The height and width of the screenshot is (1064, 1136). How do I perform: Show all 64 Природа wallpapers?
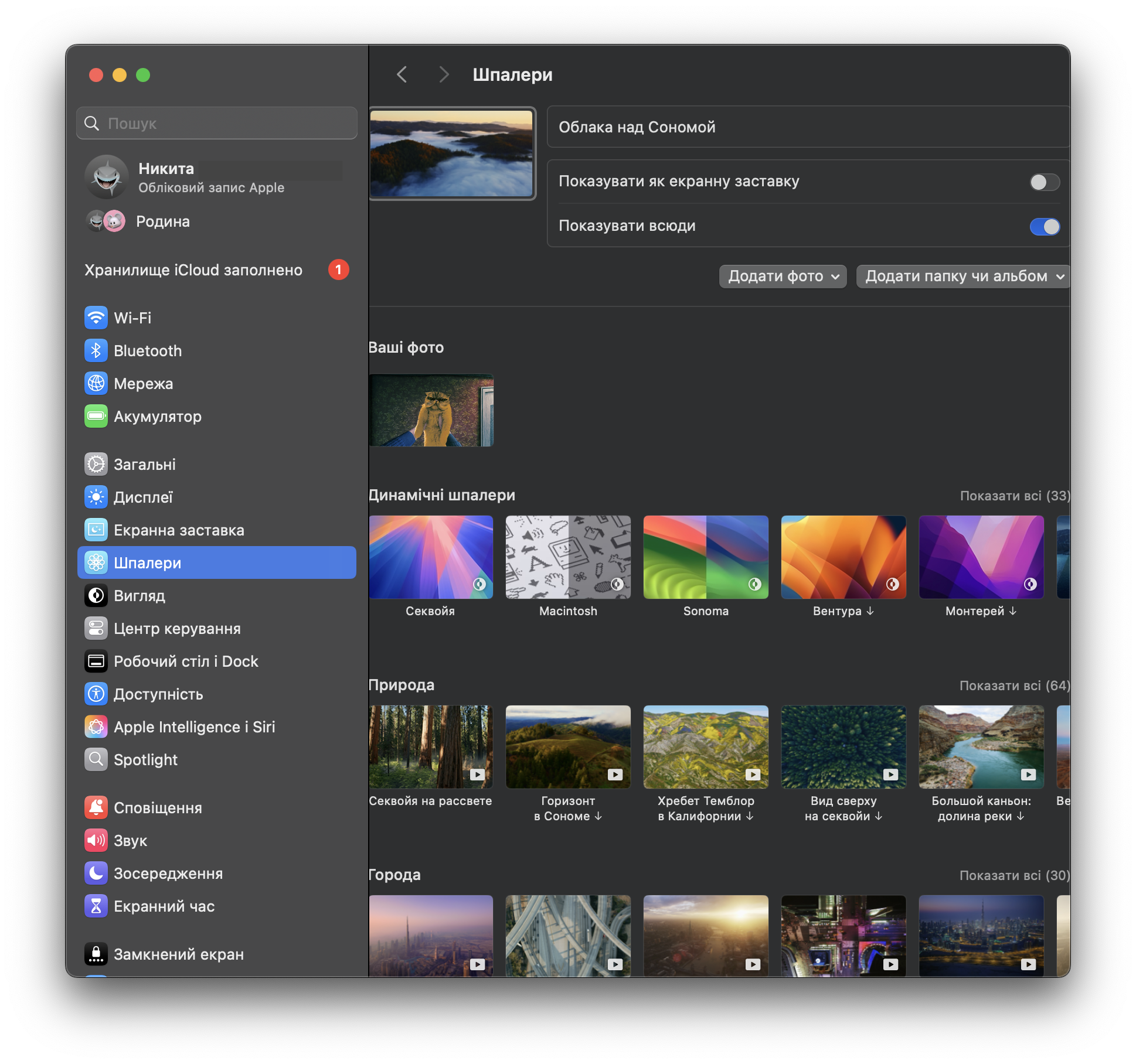pyautogui.click(x=1014, y=686)
